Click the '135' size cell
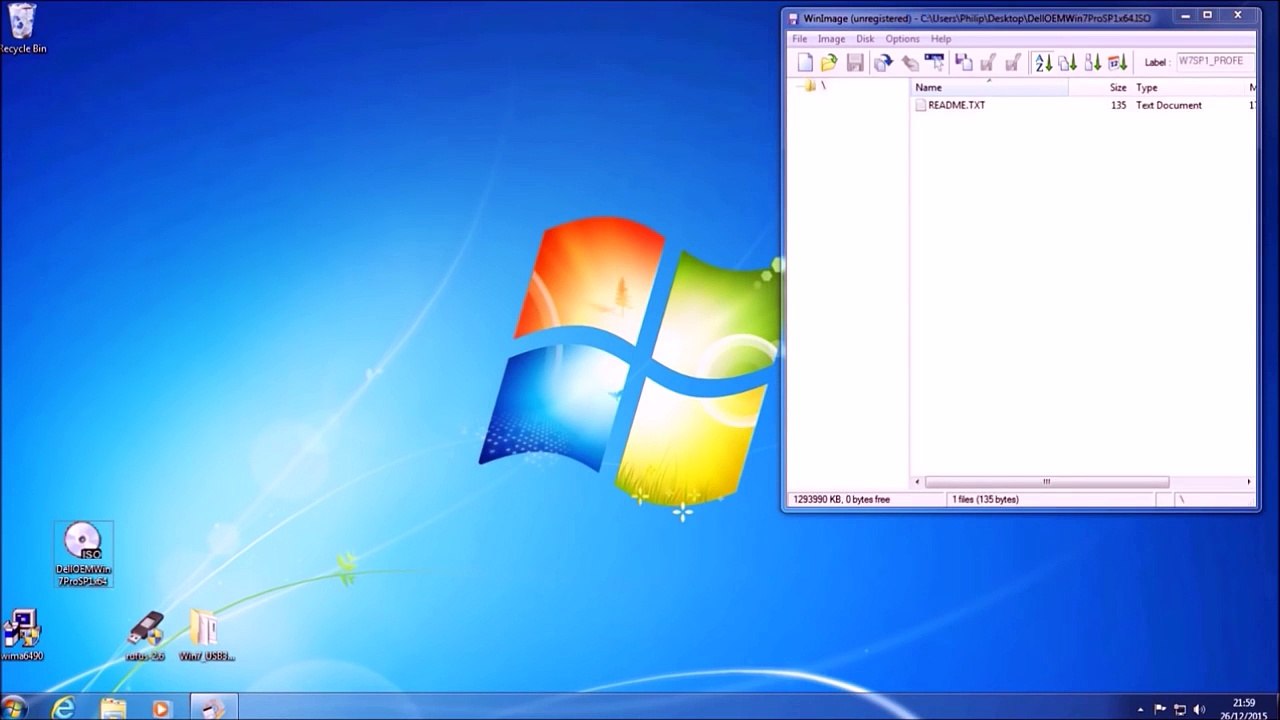This screenshot has width=1280, height=720. tap(1118, 105)
